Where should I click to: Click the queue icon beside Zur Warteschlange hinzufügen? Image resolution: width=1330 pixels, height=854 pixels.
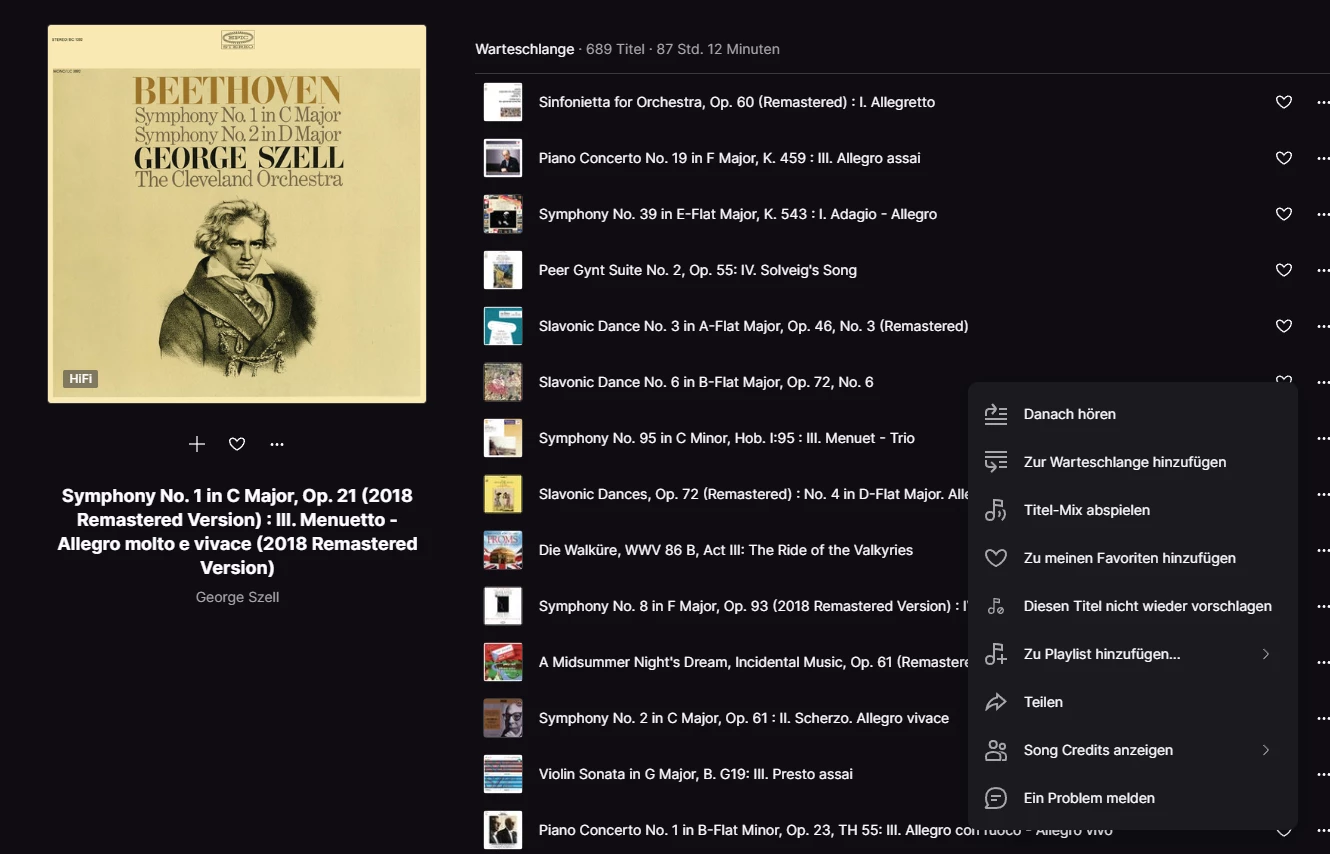pyautogui.click(x=996, y=462)
